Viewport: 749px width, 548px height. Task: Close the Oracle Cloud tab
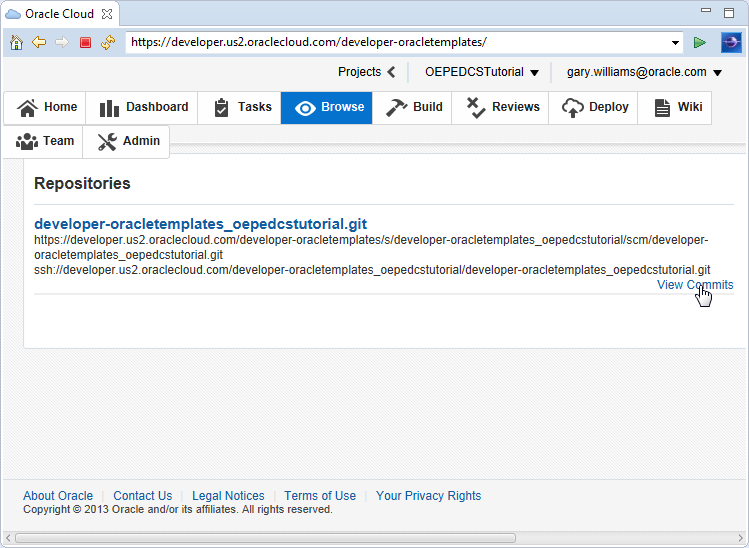[107, 14]
